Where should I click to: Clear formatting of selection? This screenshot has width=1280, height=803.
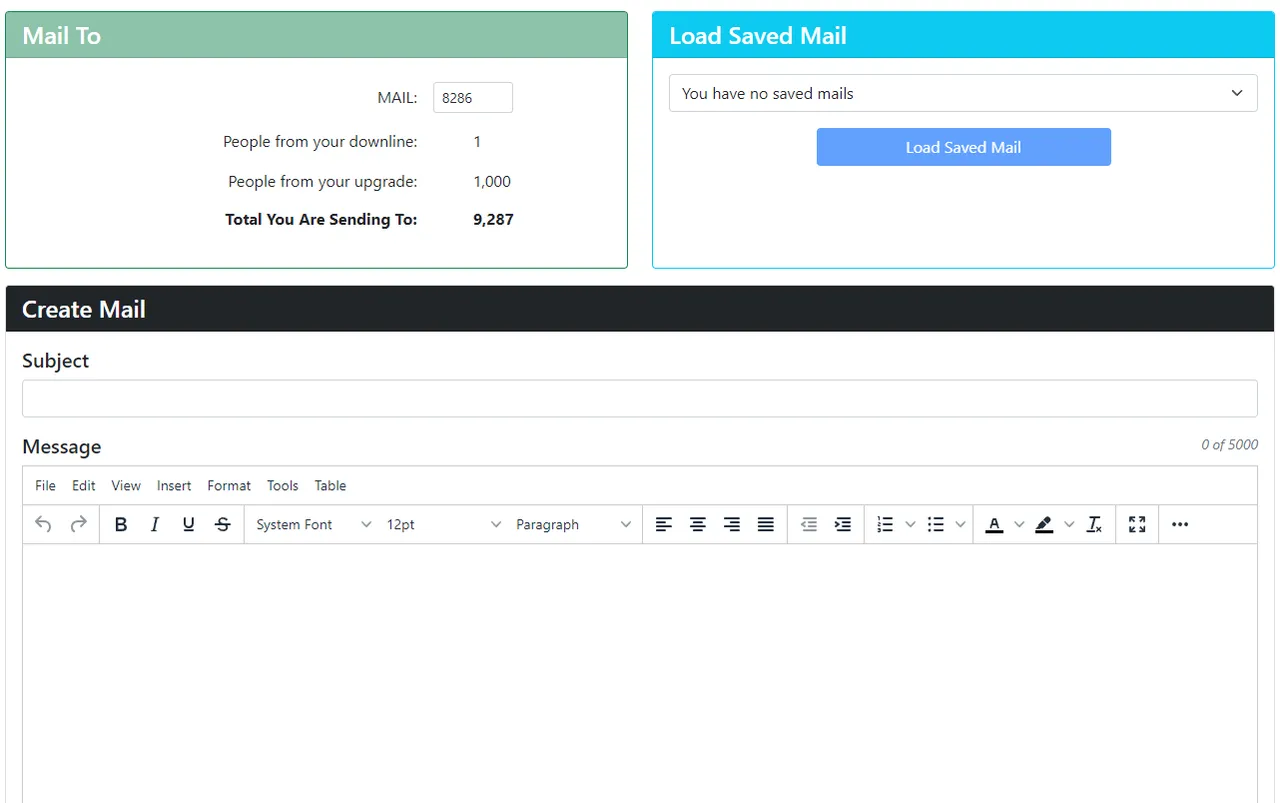click(x=1095, y=524)
